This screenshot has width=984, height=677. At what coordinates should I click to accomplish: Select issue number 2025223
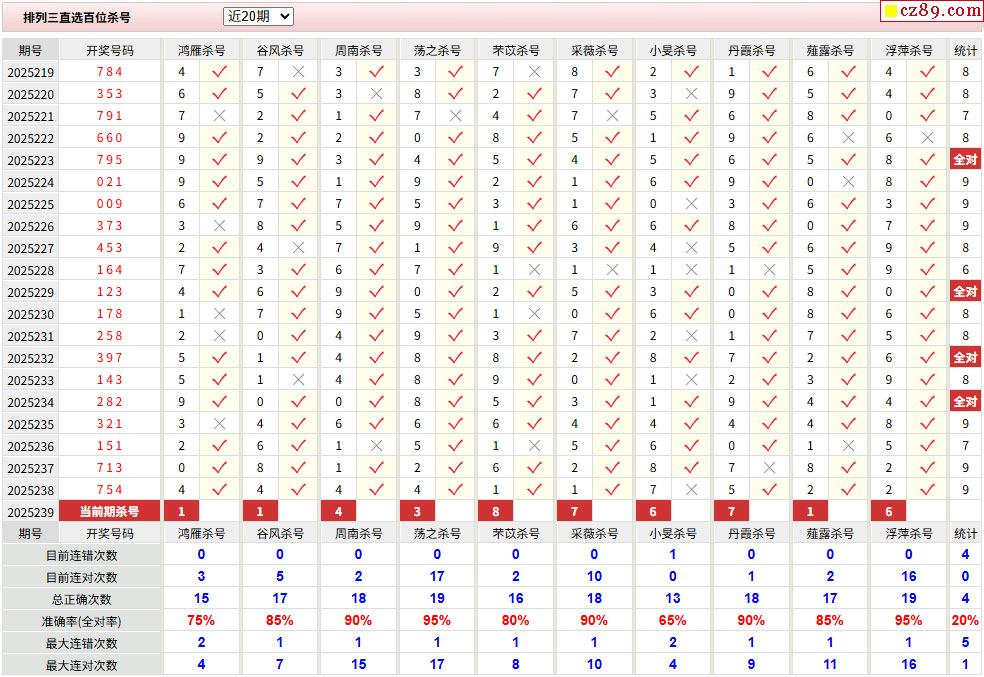click(31, 160)
